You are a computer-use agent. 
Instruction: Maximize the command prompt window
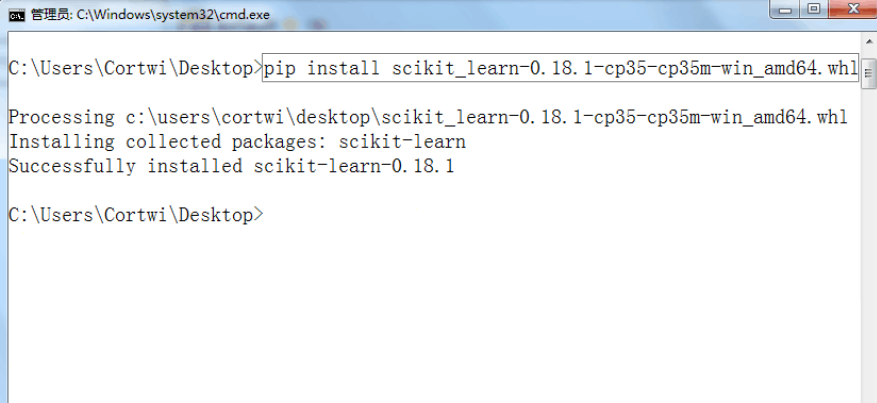813,10
